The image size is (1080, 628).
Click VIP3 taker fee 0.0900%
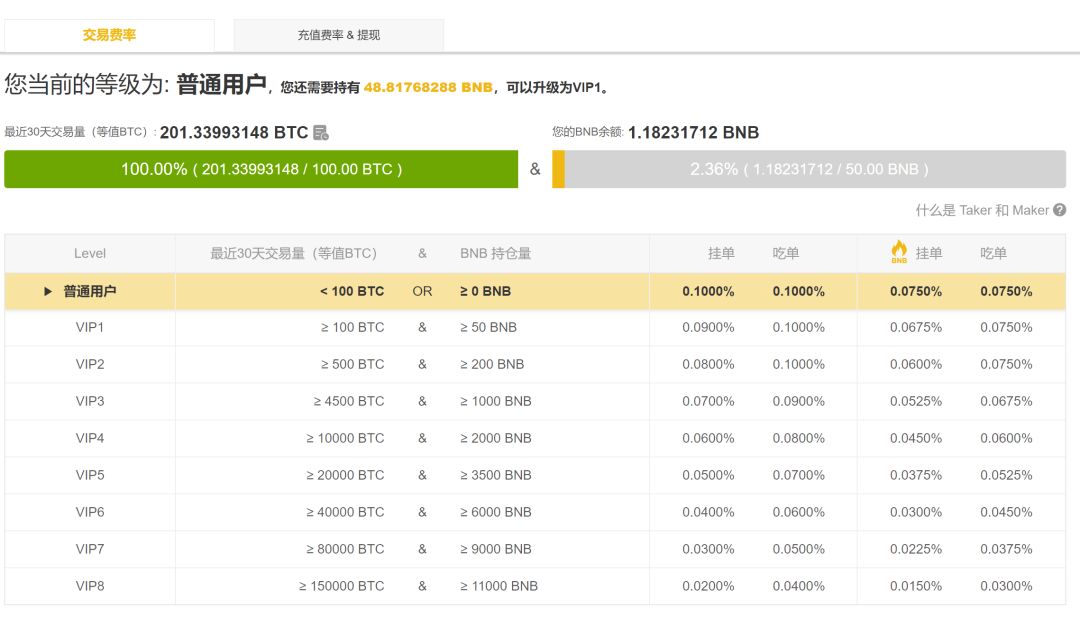(x=798, y=401)
